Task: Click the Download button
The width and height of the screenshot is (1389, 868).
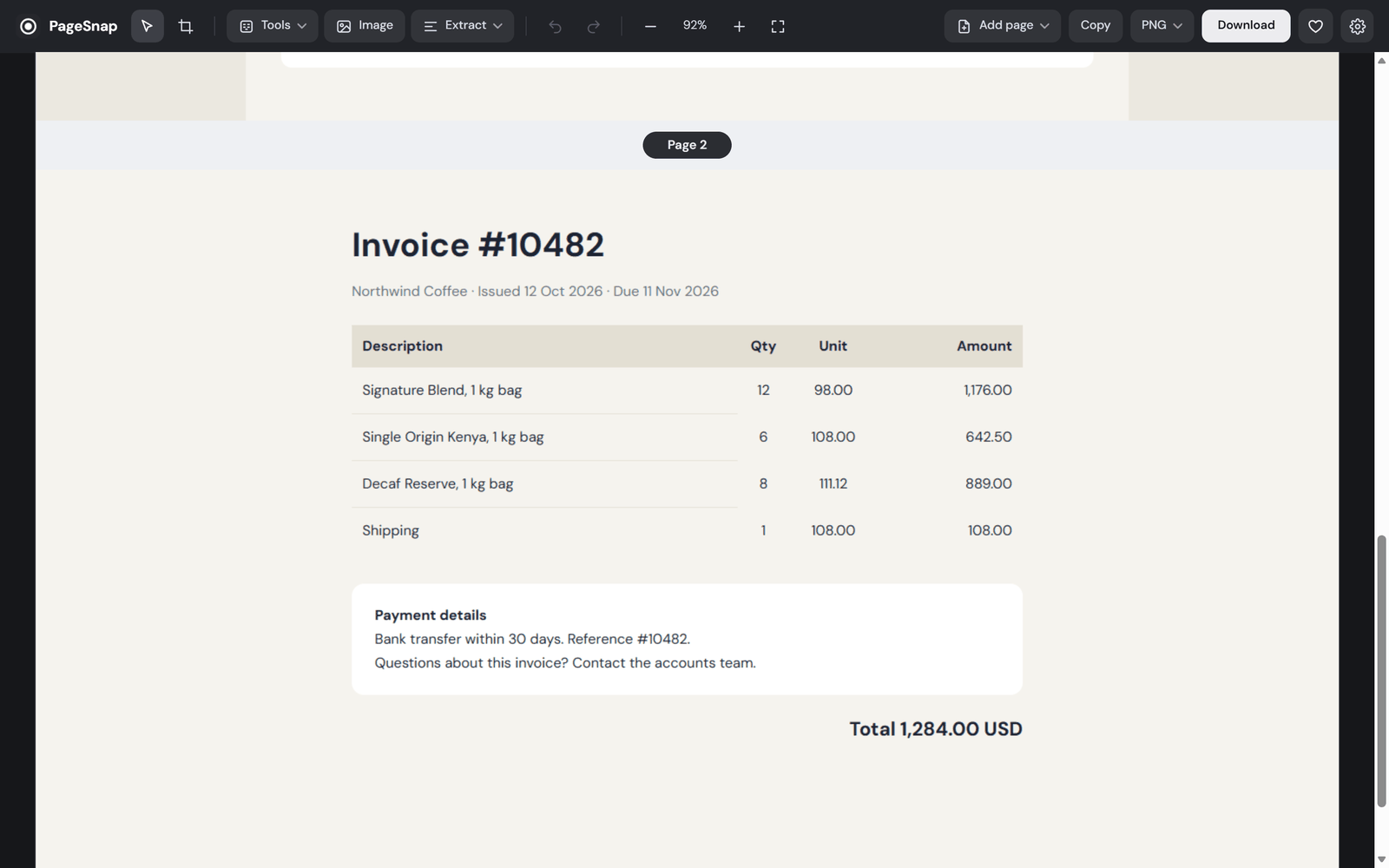Action: point(1246,26)
